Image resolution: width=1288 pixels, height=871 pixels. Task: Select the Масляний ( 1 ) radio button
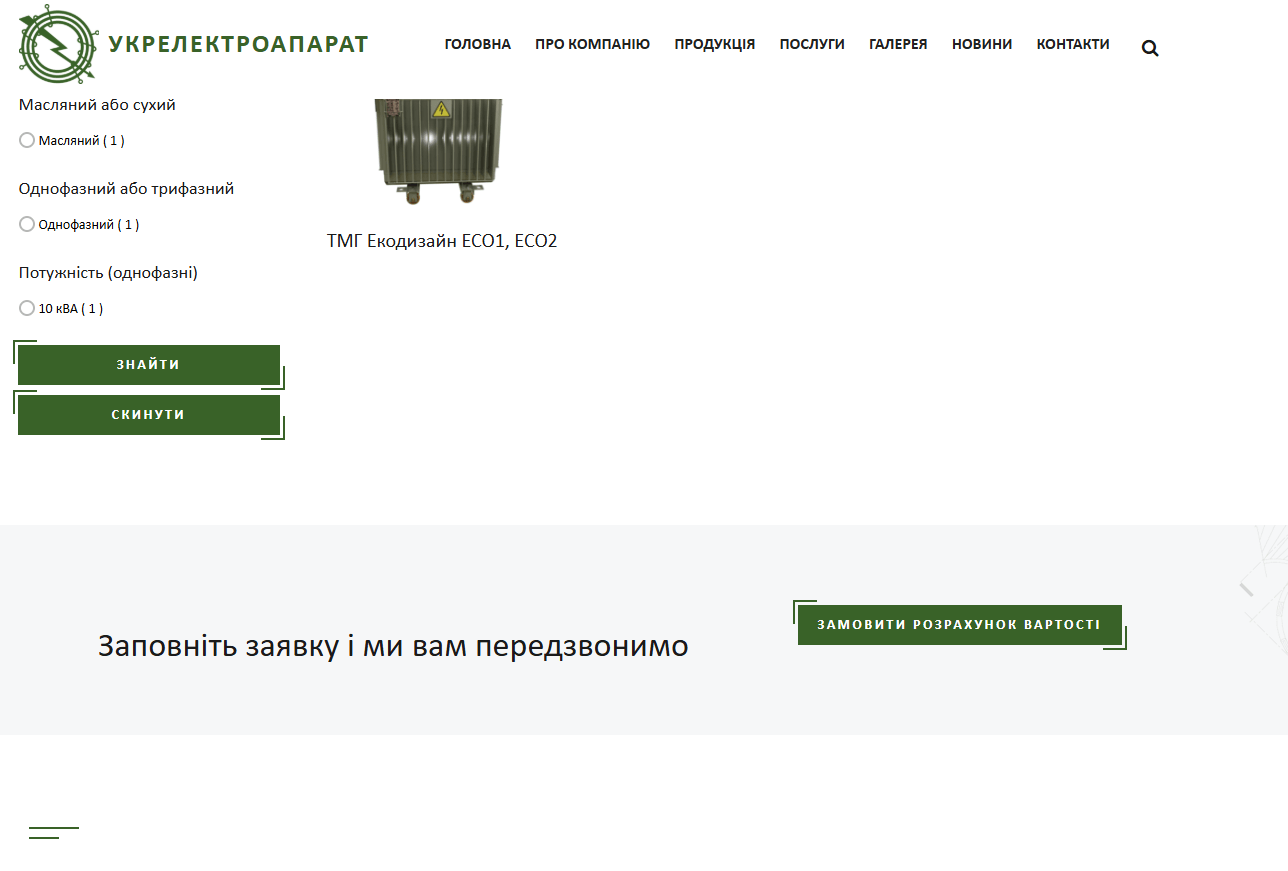(x=27, y=140)
